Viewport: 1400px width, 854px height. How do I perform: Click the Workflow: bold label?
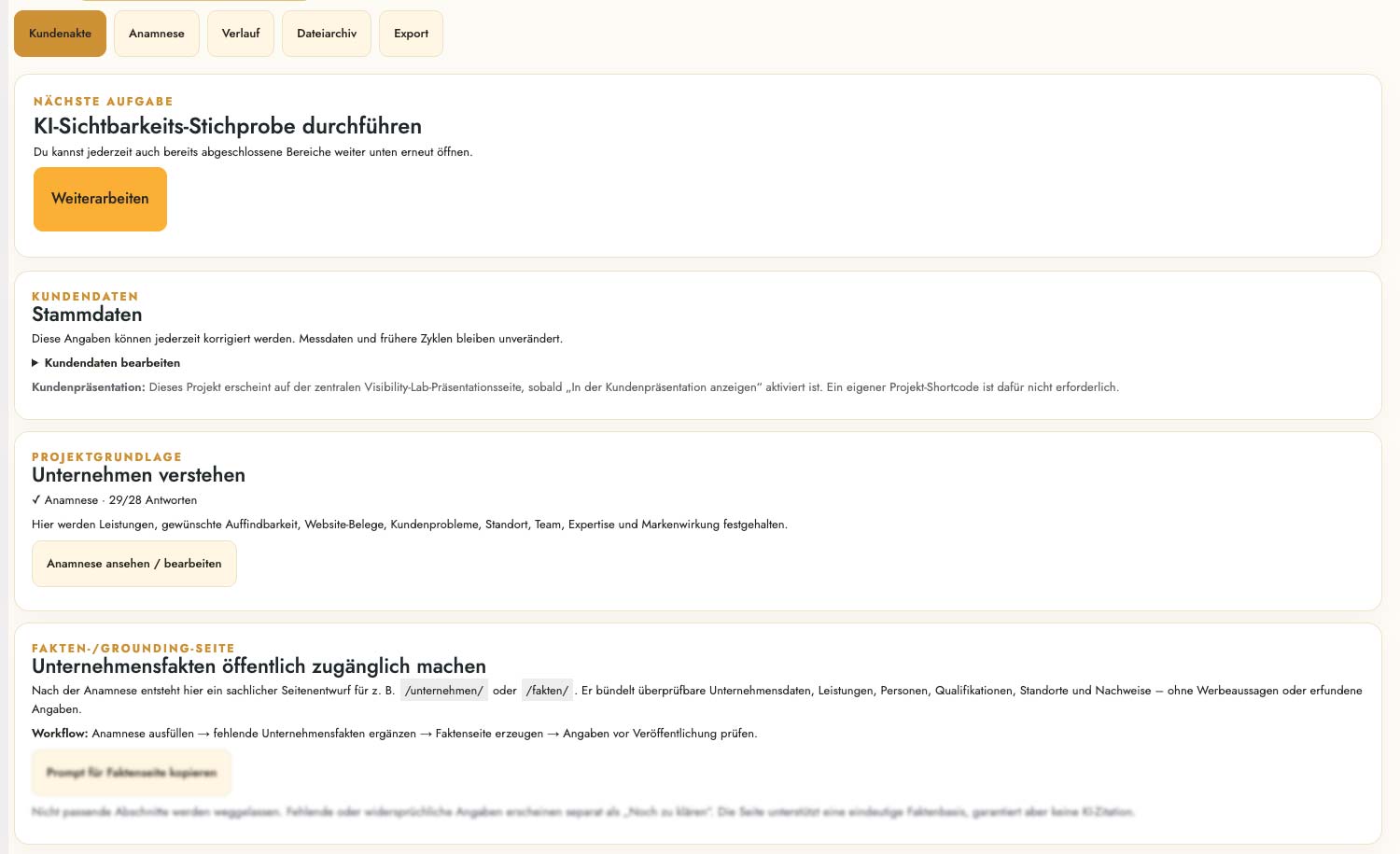click(60, 734)
